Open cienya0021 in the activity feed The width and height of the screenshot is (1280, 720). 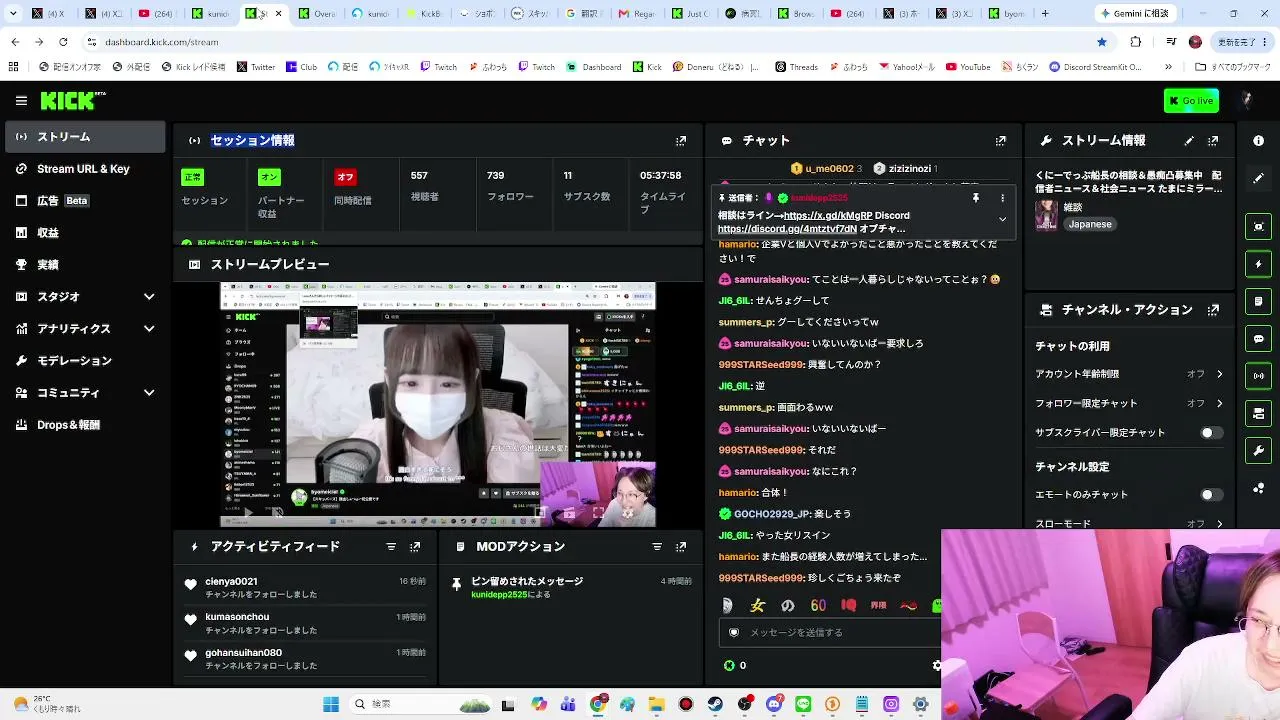pos(231,582)
